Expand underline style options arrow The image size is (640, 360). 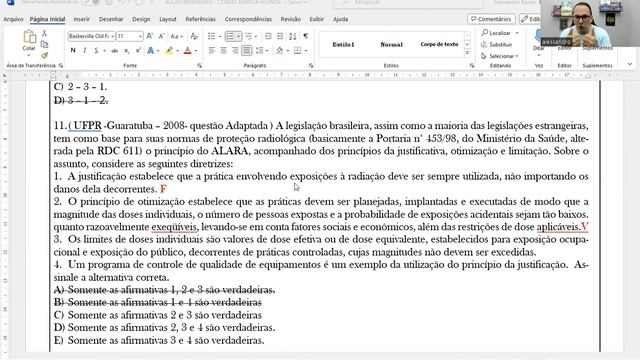point(104,51)
